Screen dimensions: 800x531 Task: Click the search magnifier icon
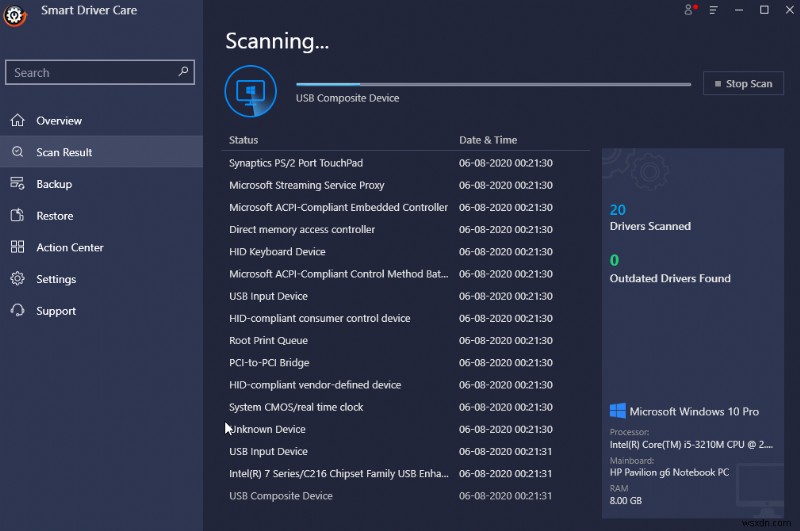(183, 72)
